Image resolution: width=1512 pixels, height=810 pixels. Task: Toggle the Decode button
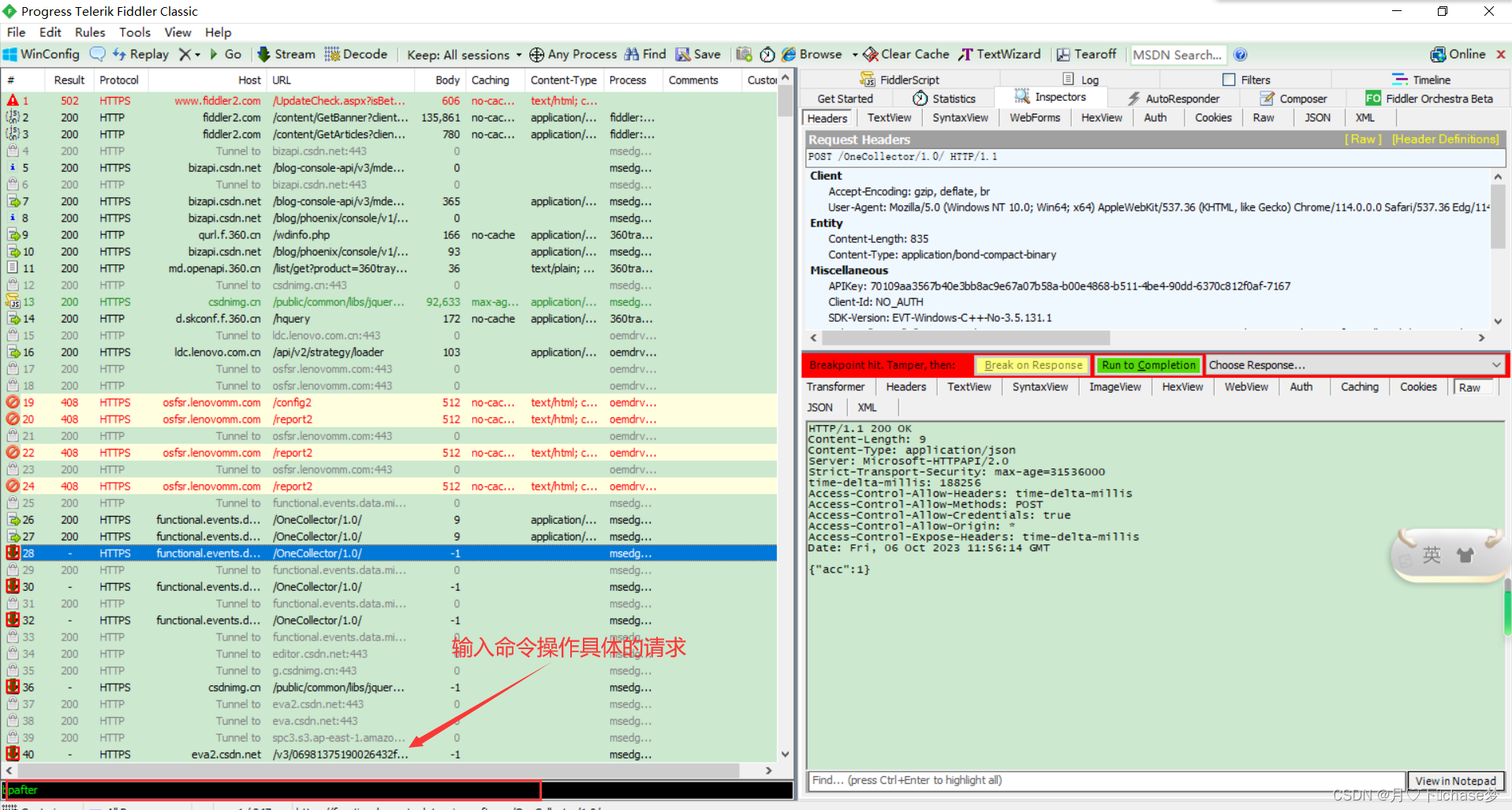click(x=356, y=54)
